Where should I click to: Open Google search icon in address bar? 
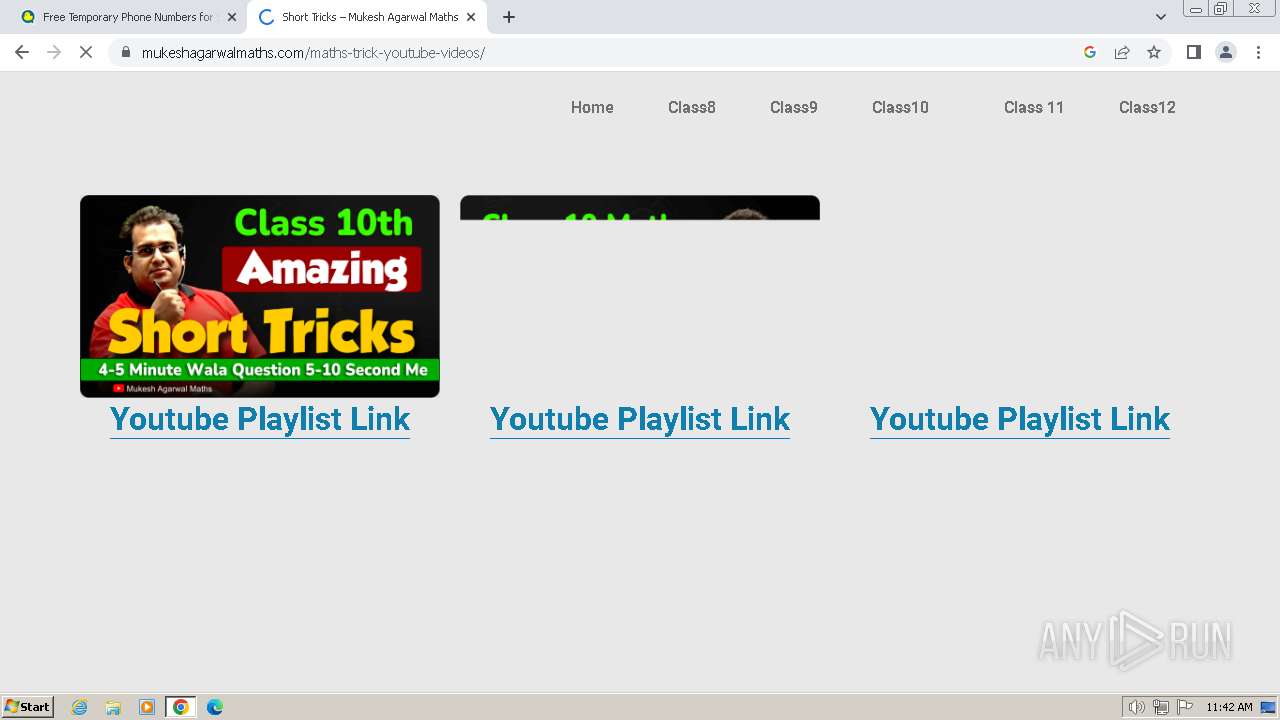[1090, 52]
